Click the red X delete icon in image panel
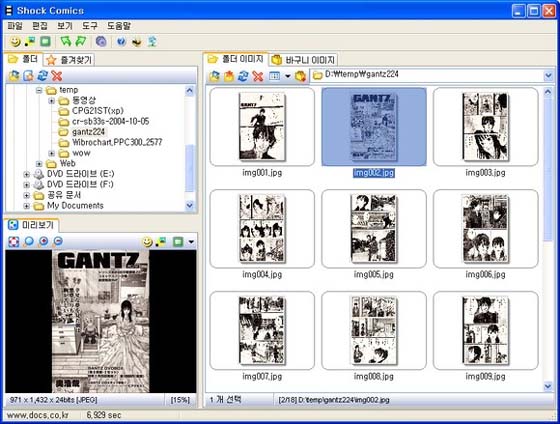The width and height of the screenshot is (560, 424). (258, 76)
